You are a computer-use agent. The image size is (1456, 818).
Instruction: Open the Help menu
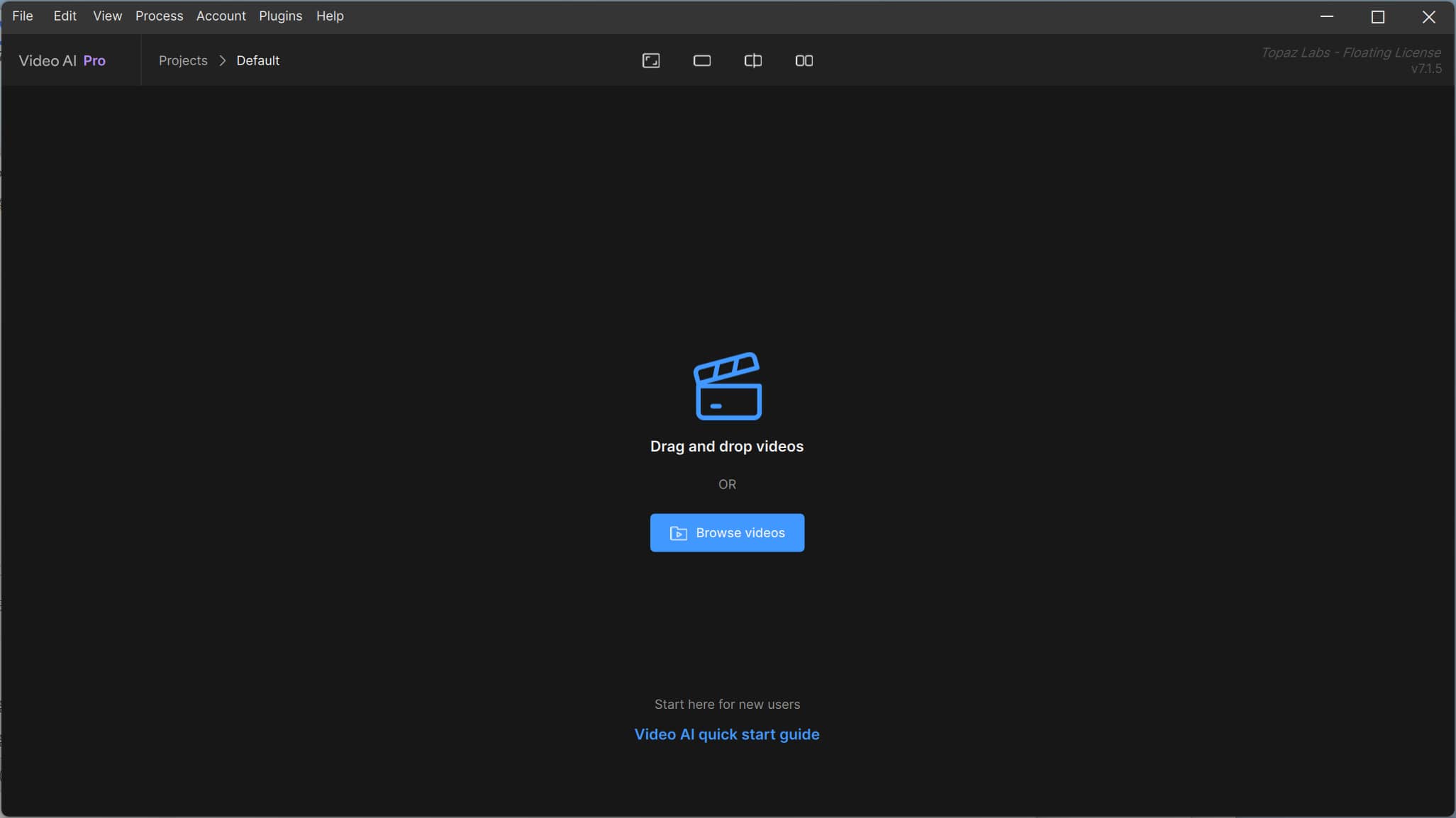click(330, 16)
